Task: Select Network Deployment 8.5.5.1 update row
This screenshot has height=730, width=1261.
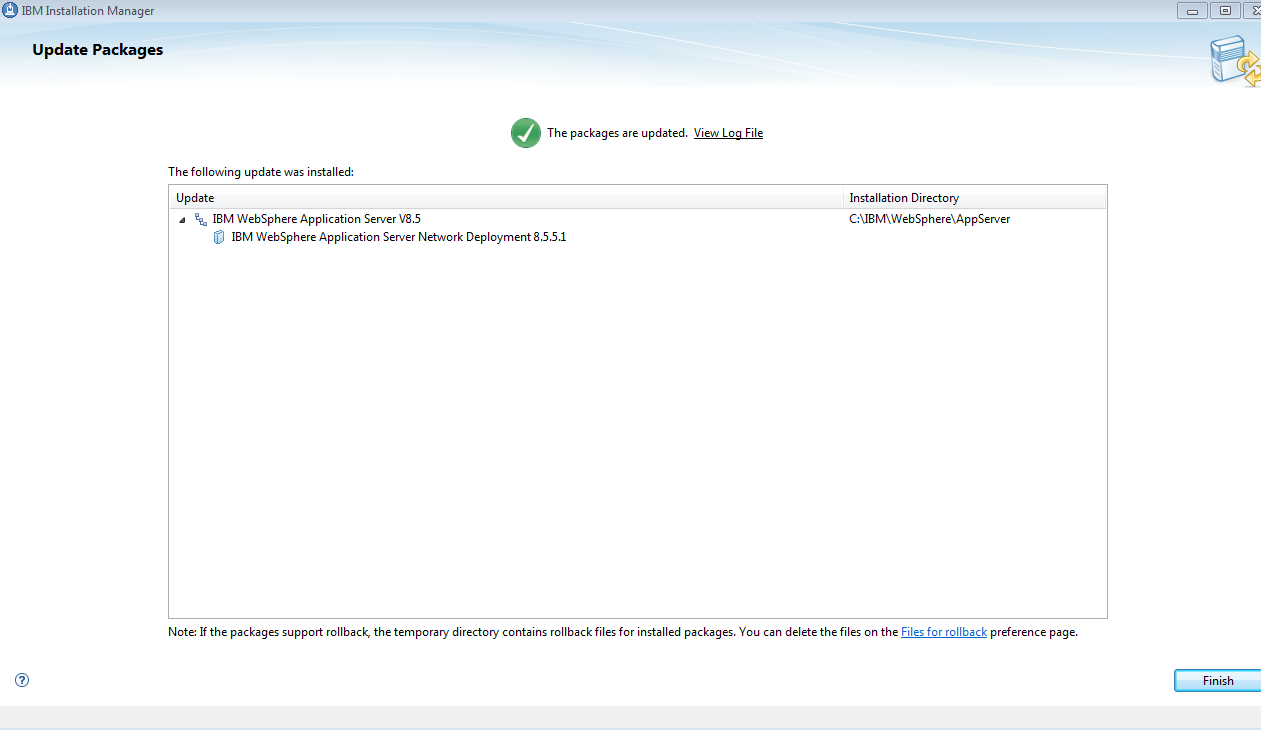Action: [x=637, y=237]
